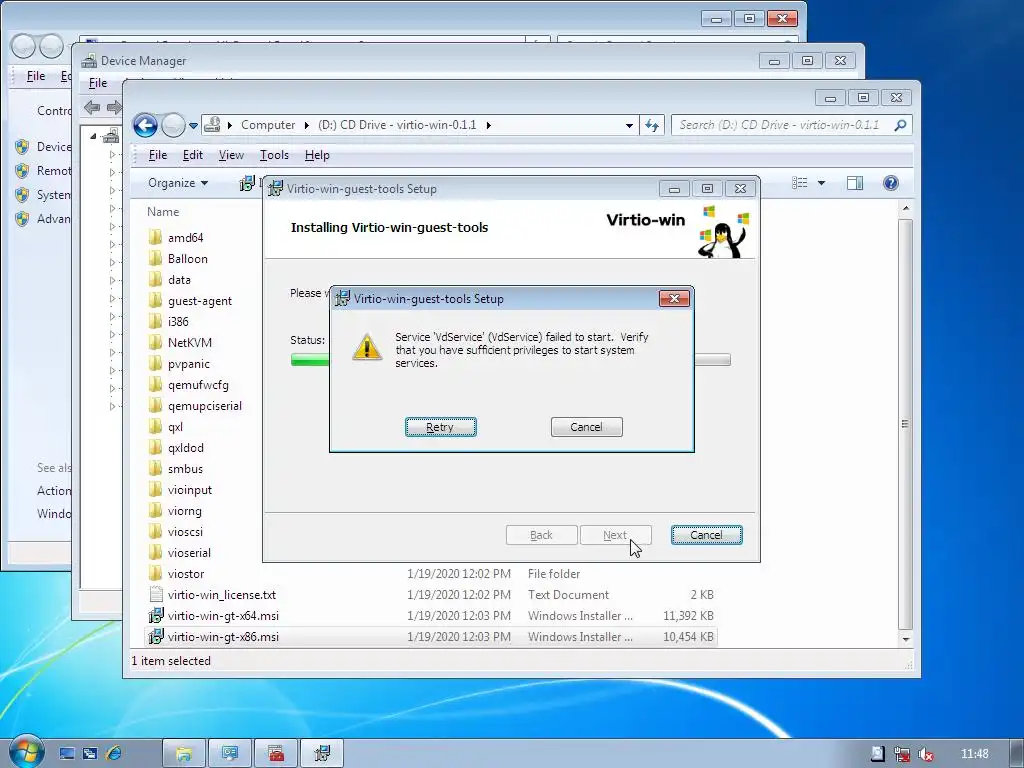Toggle the preview pane
Screen dimensions: 1024x768
[855, 183]
